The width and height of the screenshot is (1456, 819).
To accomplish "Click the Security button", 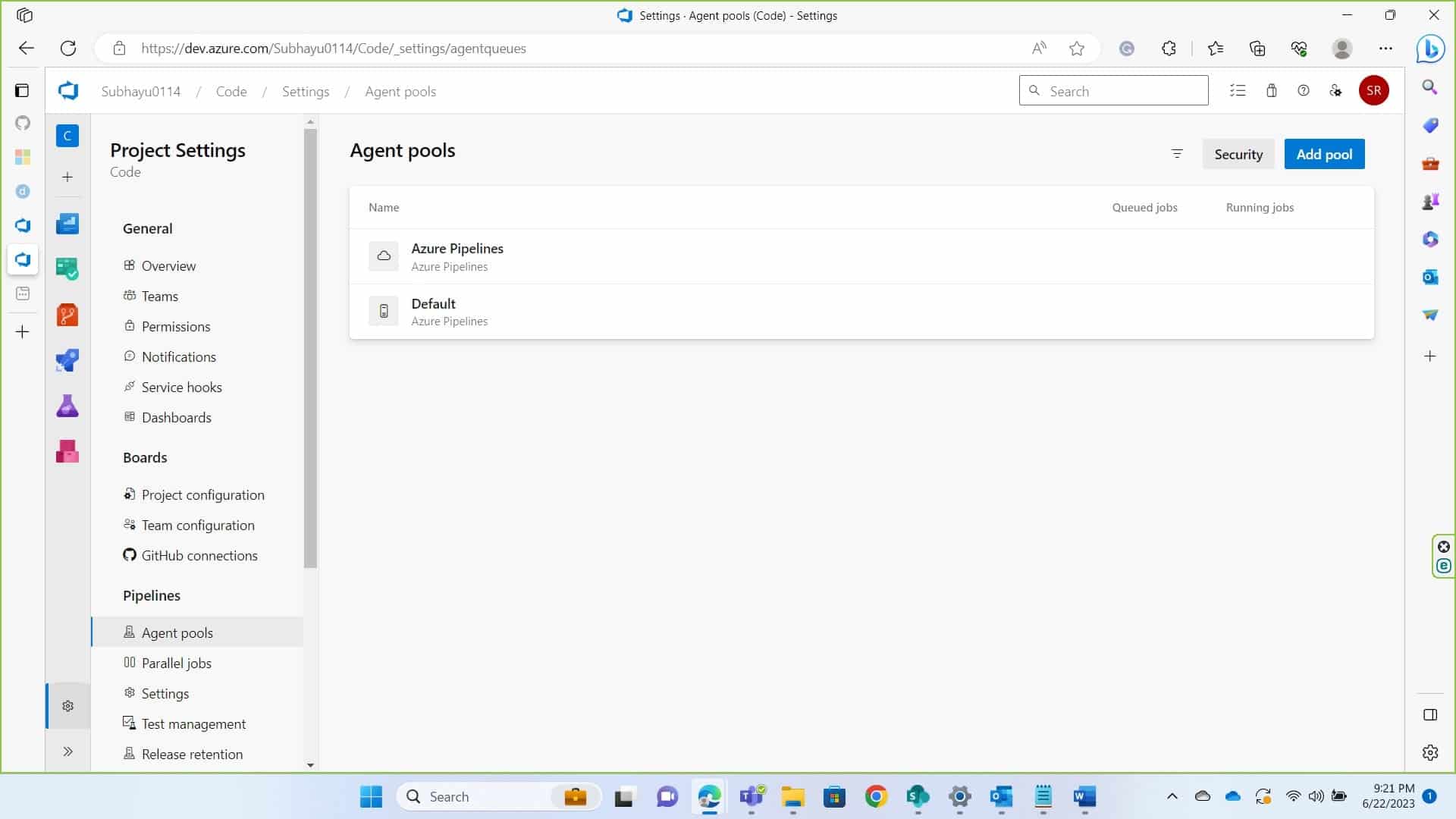I will click(x=1238, y=154).
